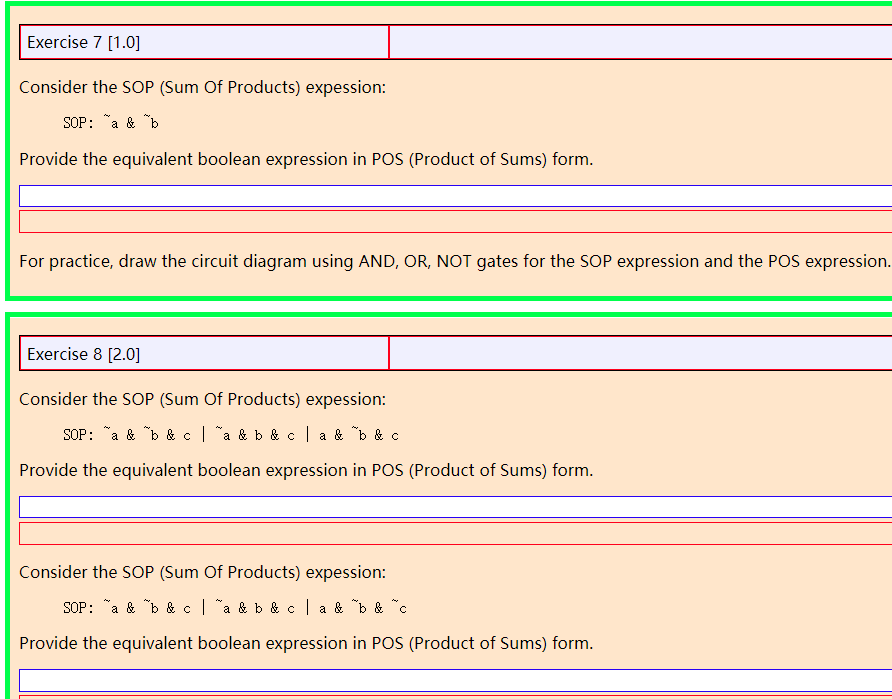Click the empty header cell beside Exercise 8

[640, 354]
